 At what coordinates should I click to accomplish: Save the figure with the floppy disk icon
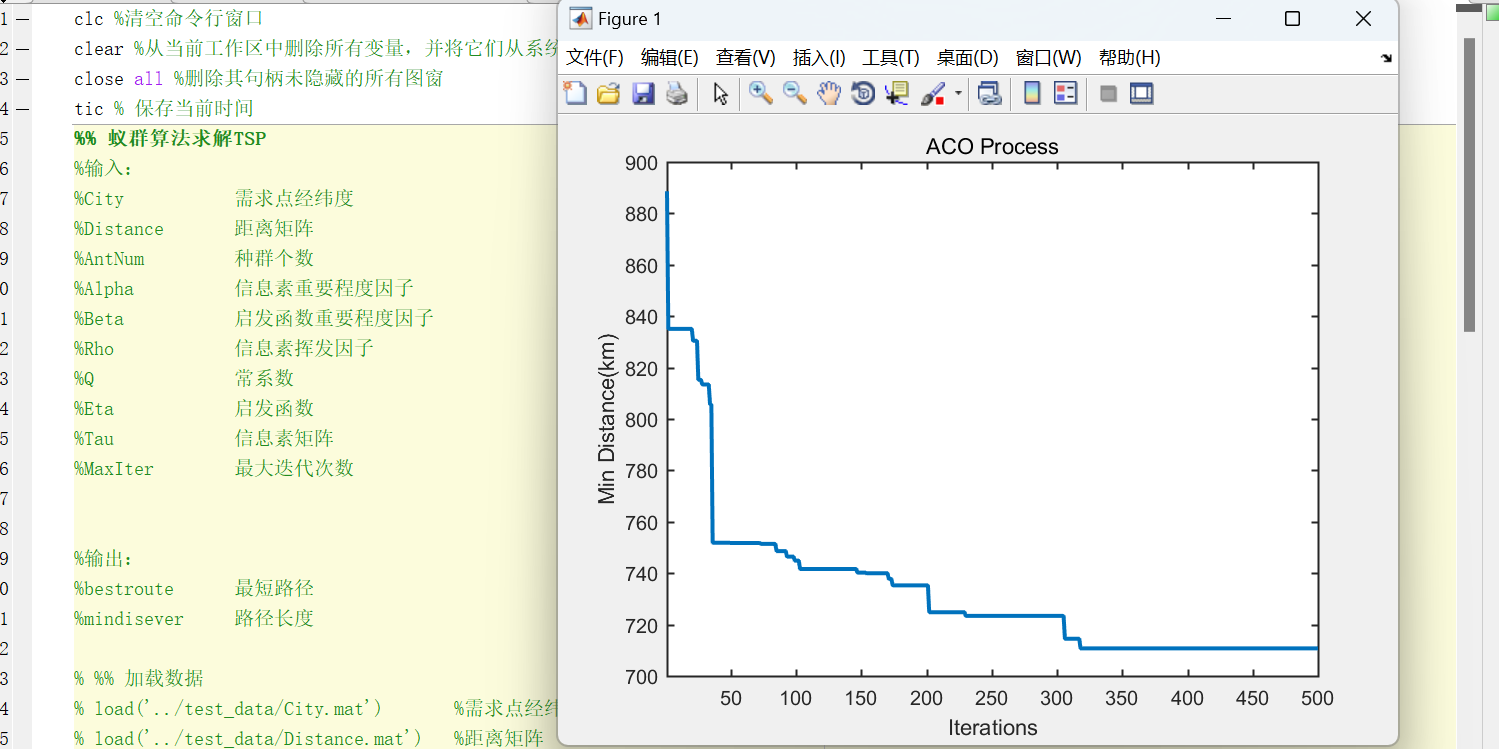click(x=643, y=94)
